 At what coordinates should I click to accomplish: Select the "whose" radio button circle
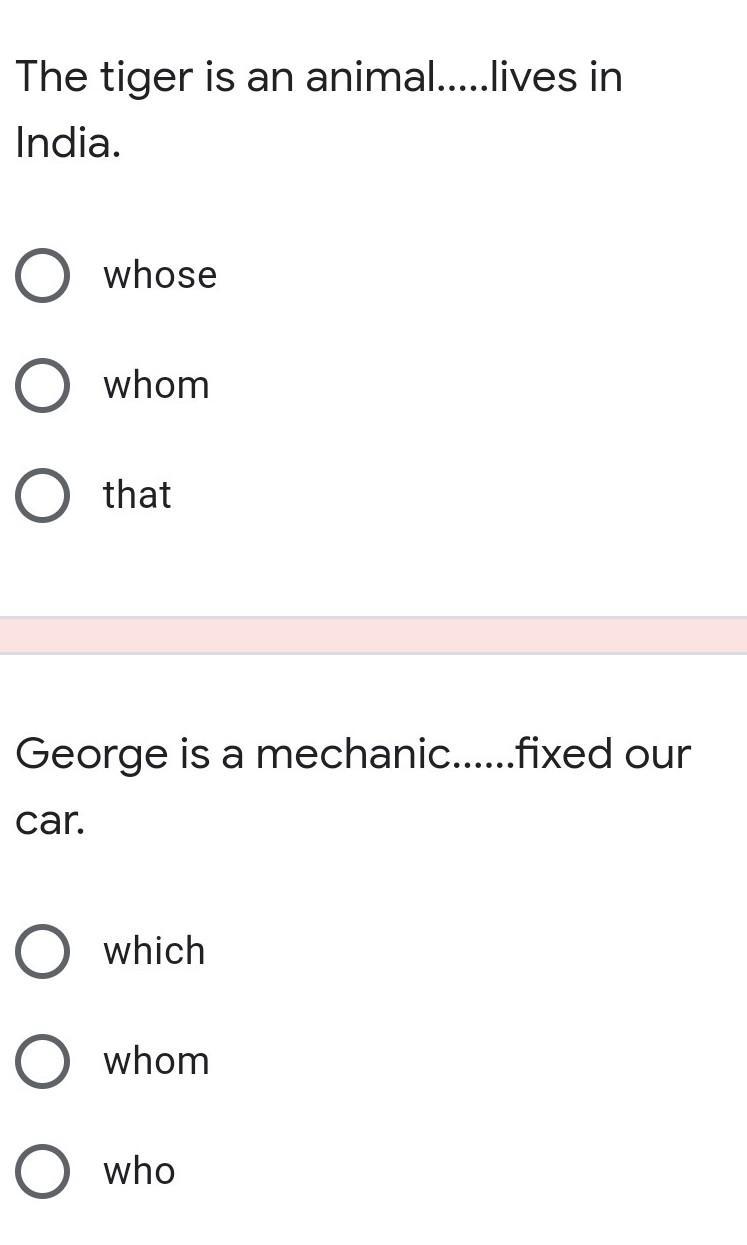[x=42, y=276]
